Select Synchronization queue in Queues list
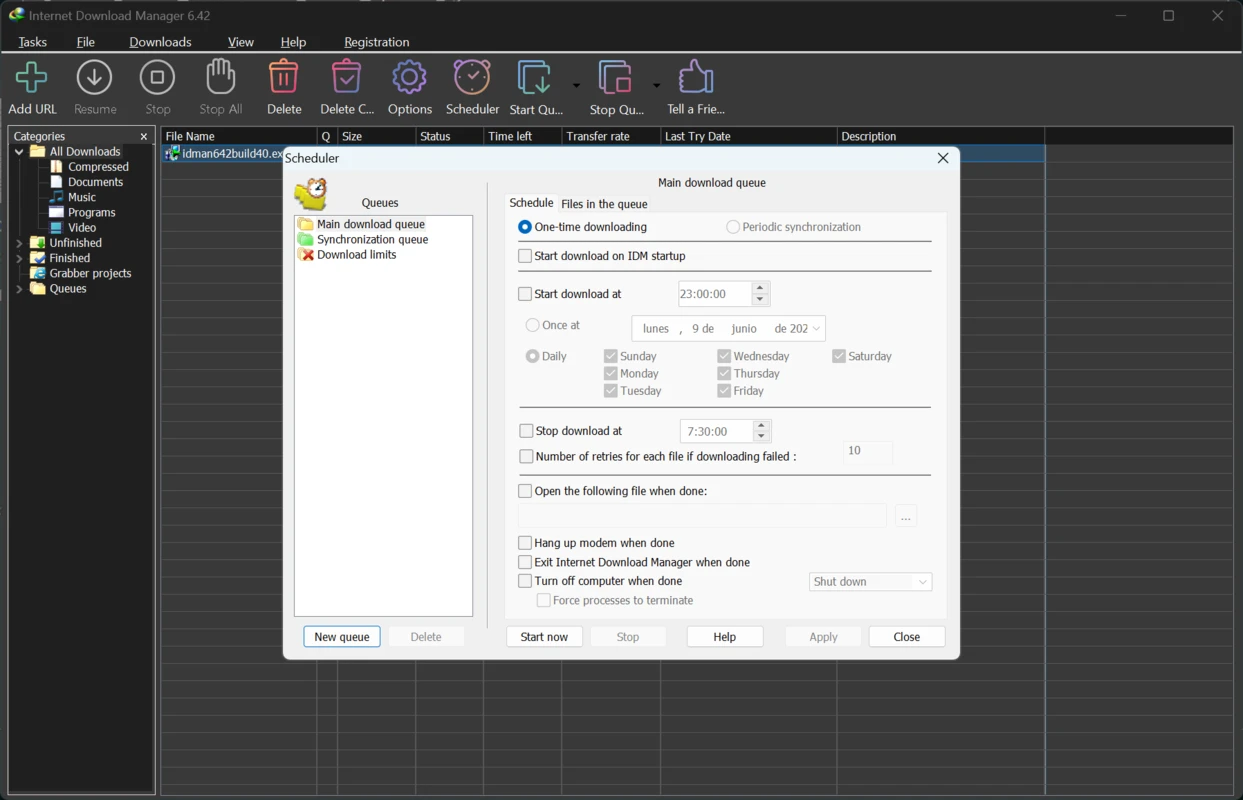The height and width of the screenshot is (800, 1243). pyautogui.click(x=372, y=239)
